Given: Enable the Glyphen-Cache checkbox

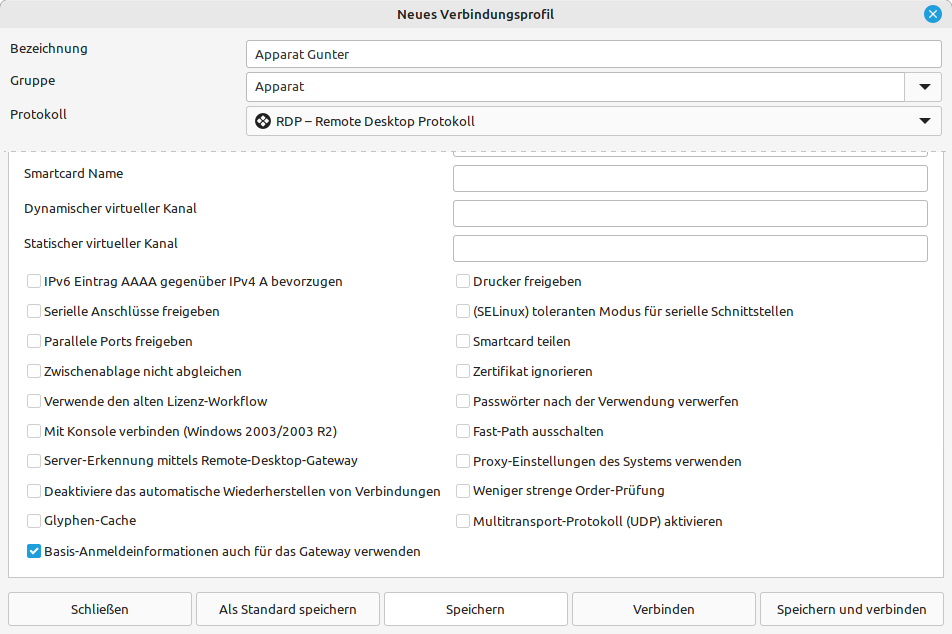Looking at the screenshot, I should point(34,521).
